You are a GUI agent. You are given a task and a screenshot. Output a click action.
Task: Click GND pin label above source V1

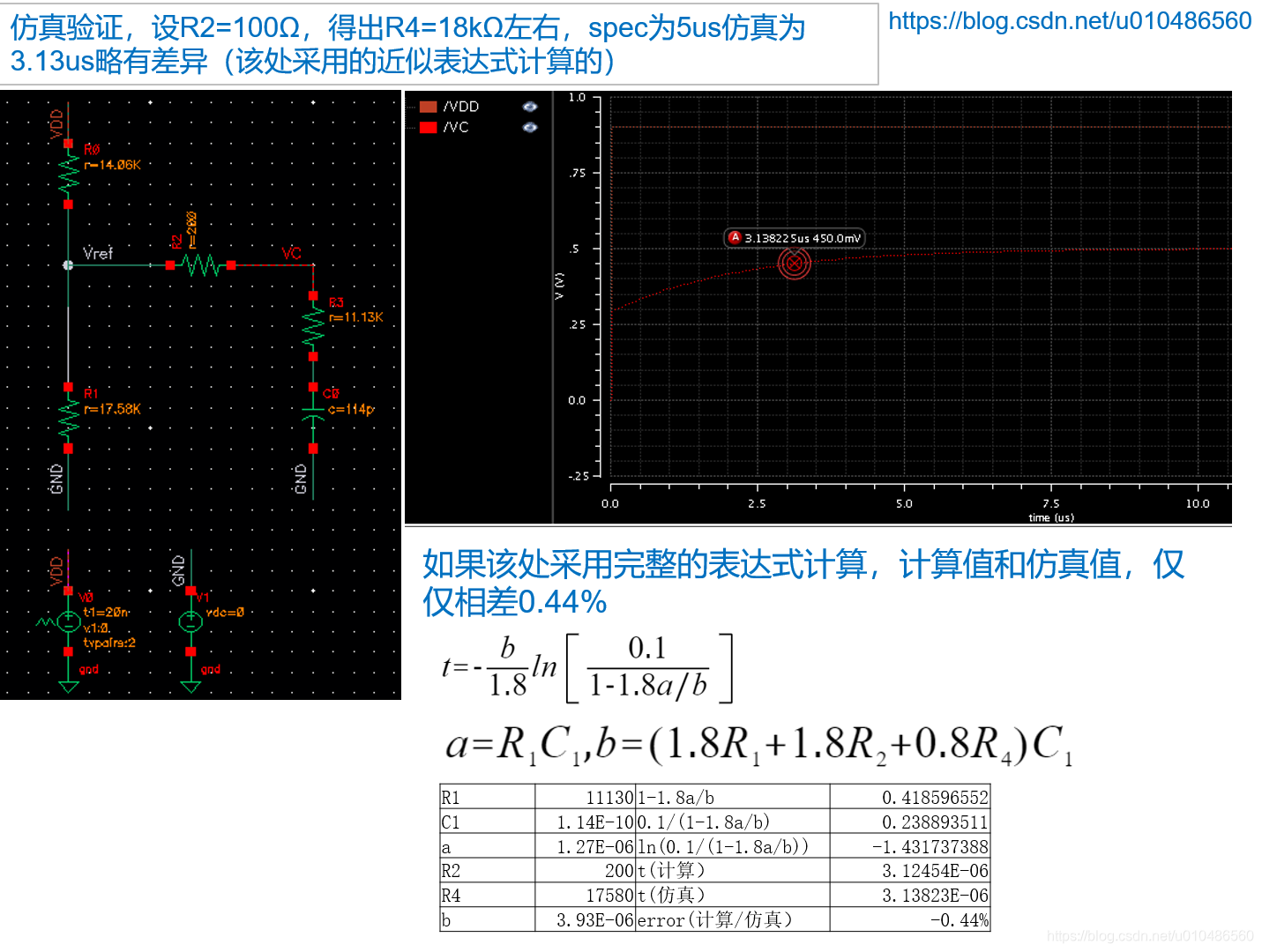tap(178, 571)
